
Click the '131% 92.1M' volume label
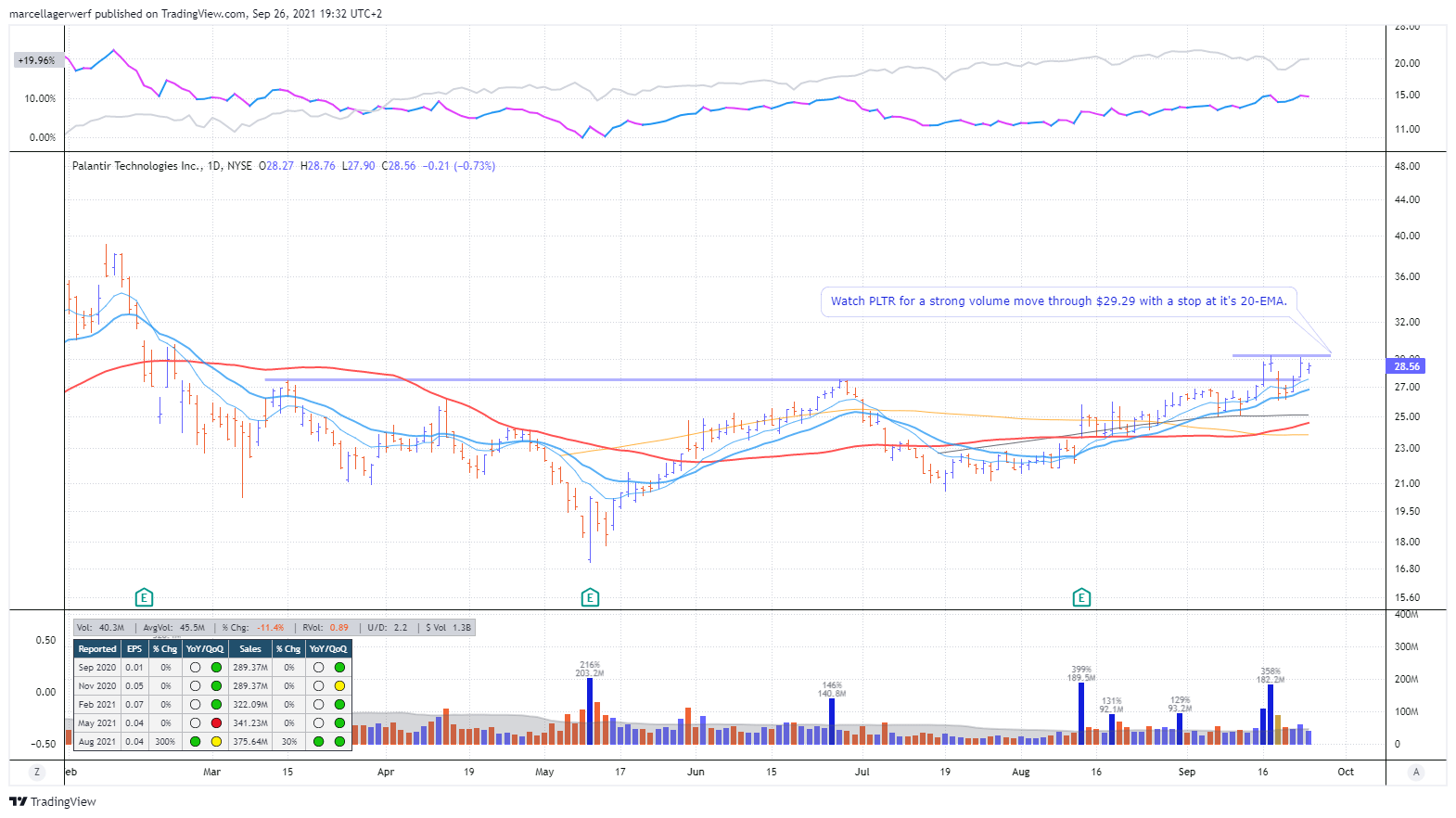pyautogui.click(x=1112, y=705)
